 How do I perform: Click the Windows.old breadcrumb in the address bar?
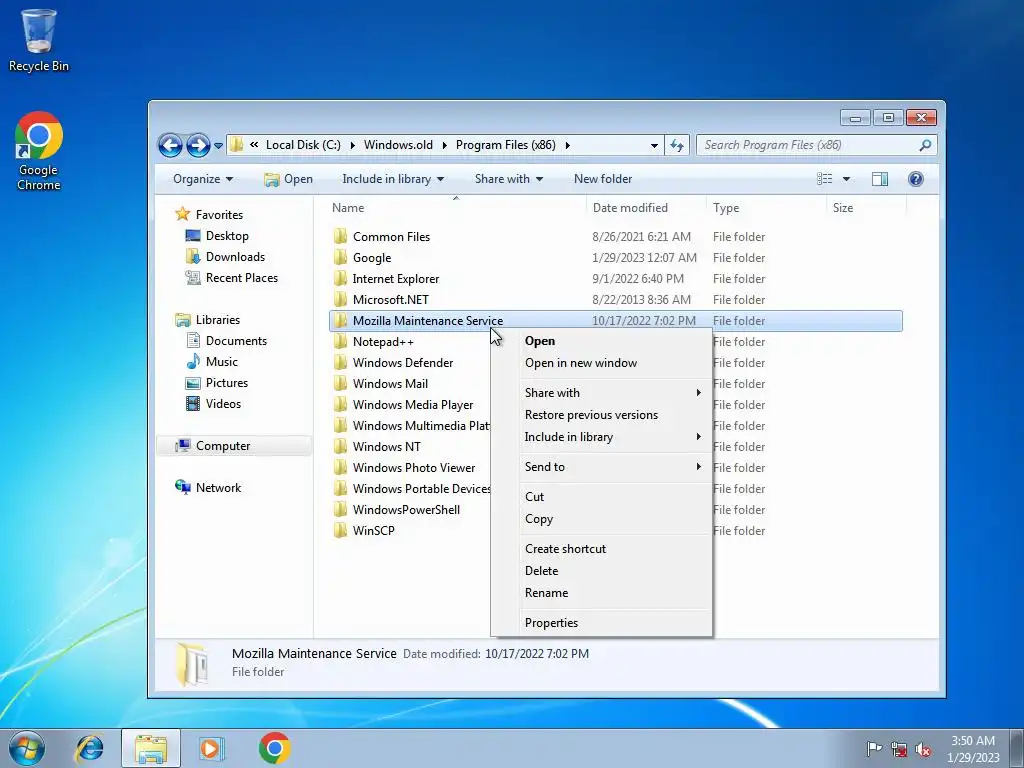click(x=398, y=145)
